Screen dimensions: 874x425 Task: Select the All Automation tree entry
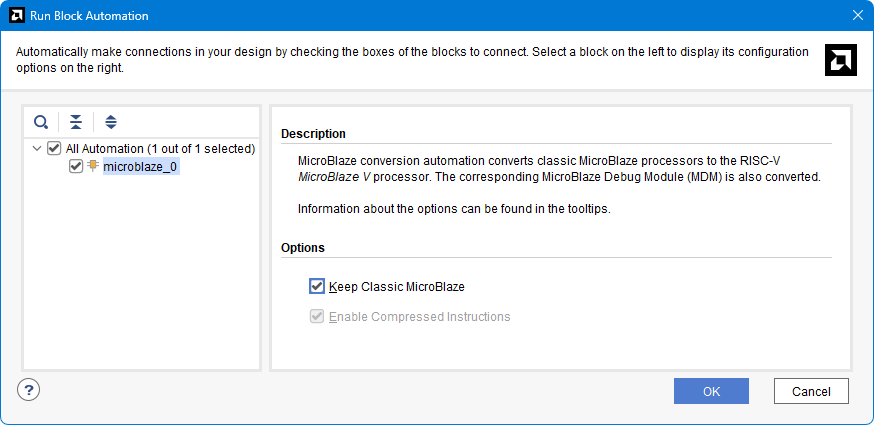[x=161, y=149]
